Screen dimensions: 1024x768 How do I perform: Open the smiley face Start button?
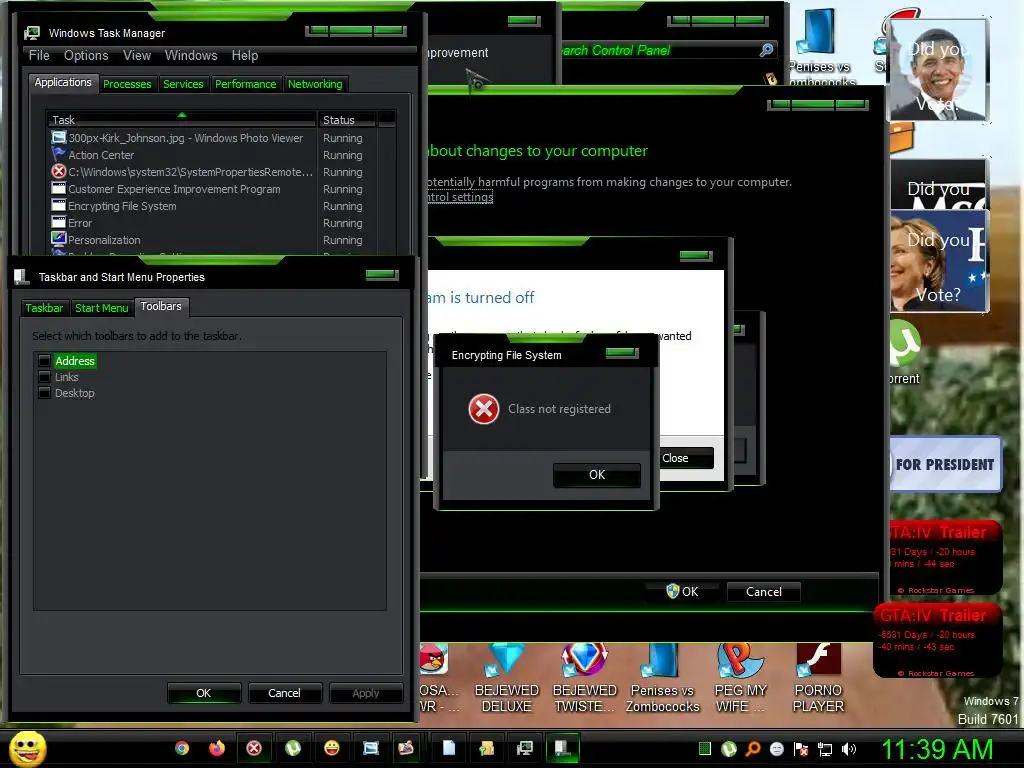(27, 748)
